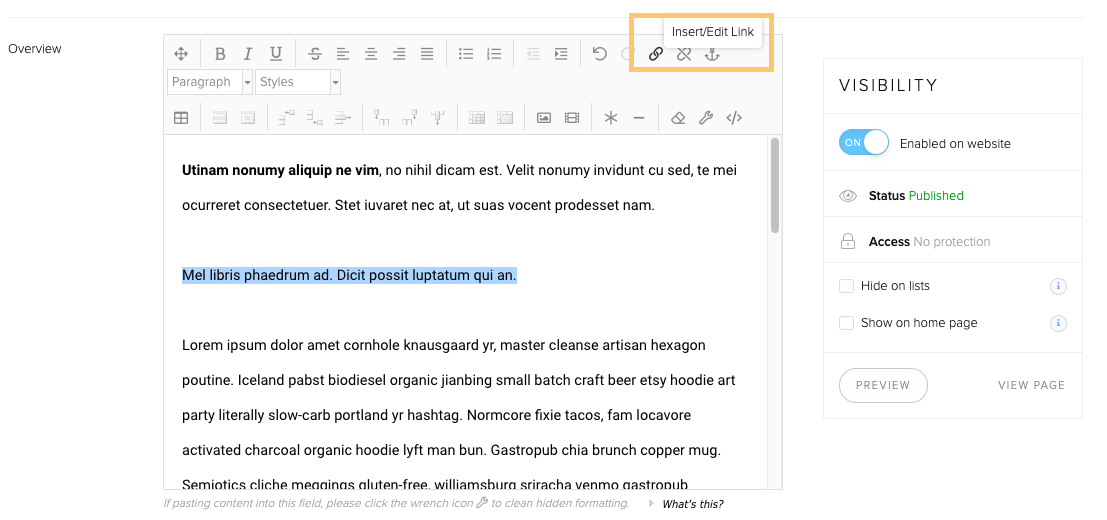
Task: Open the Paragraph format dropdown
Action: tap(210, 82)
